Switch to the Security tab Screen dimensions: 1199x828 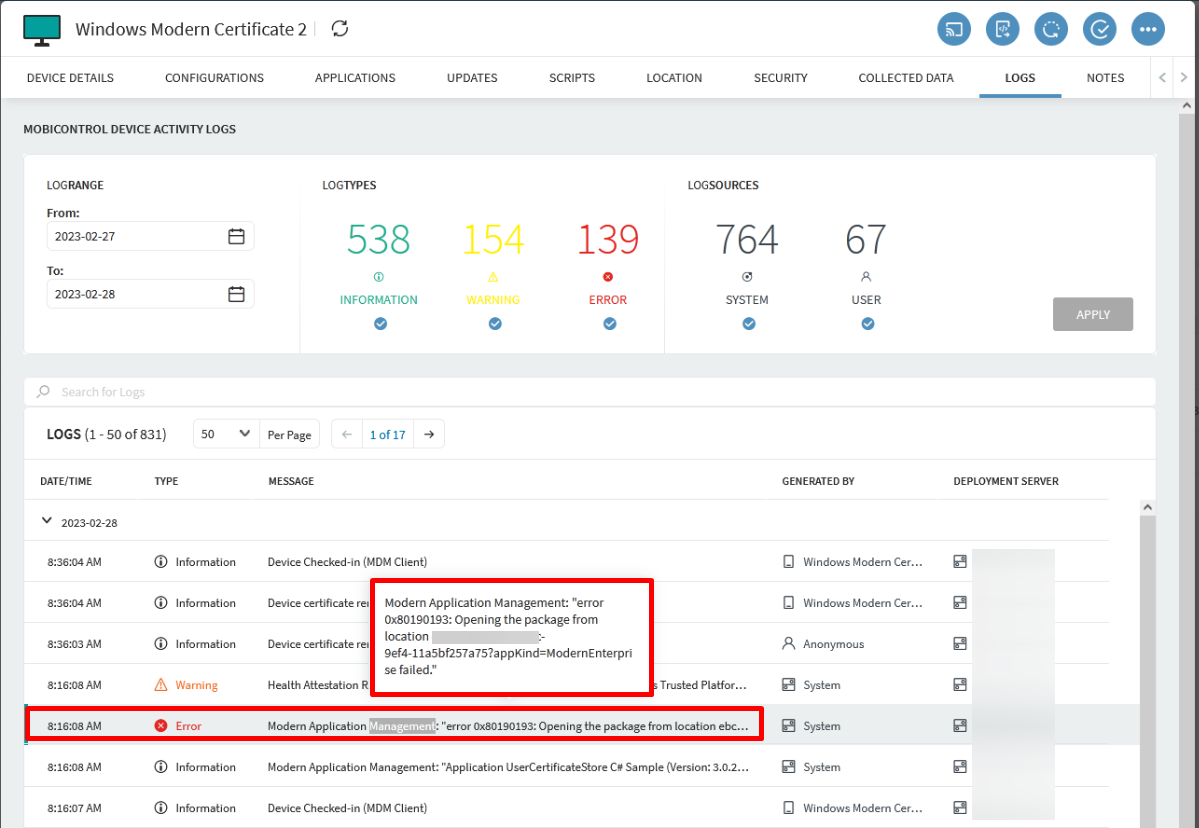click(780, 78)
